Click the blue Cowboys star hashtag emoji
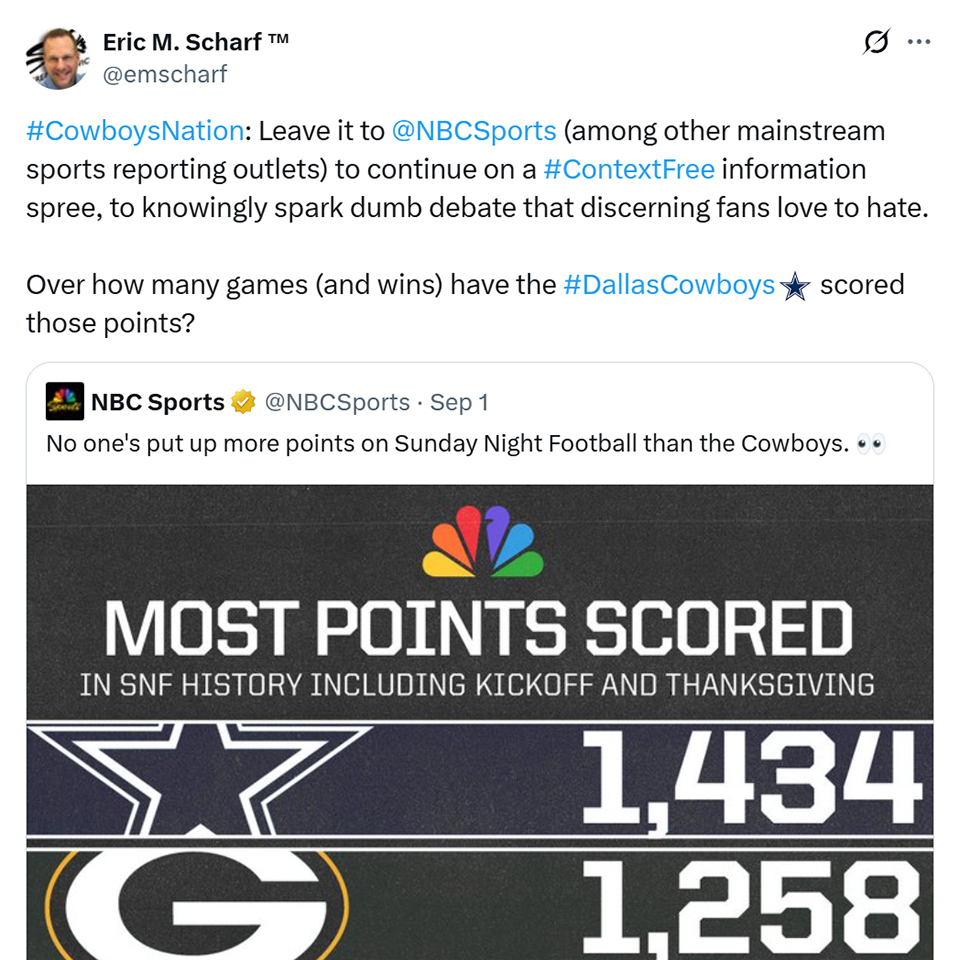 pyautogui.click(x=794, y=286)
